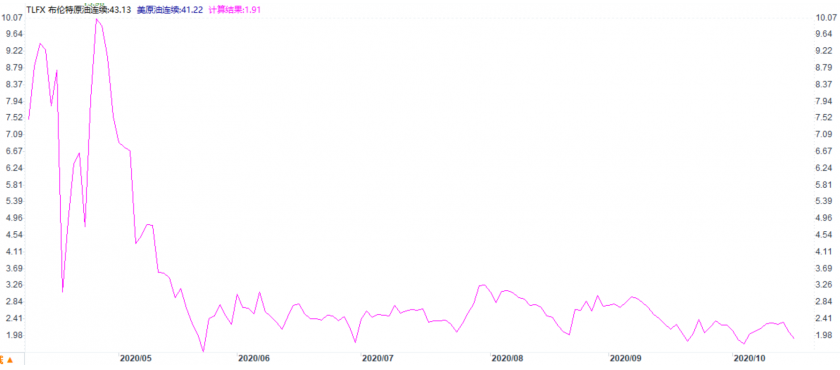Click the 10.07 value on right price axis
This screenshot has height=370, width=840.
click(x=823, y=17)
